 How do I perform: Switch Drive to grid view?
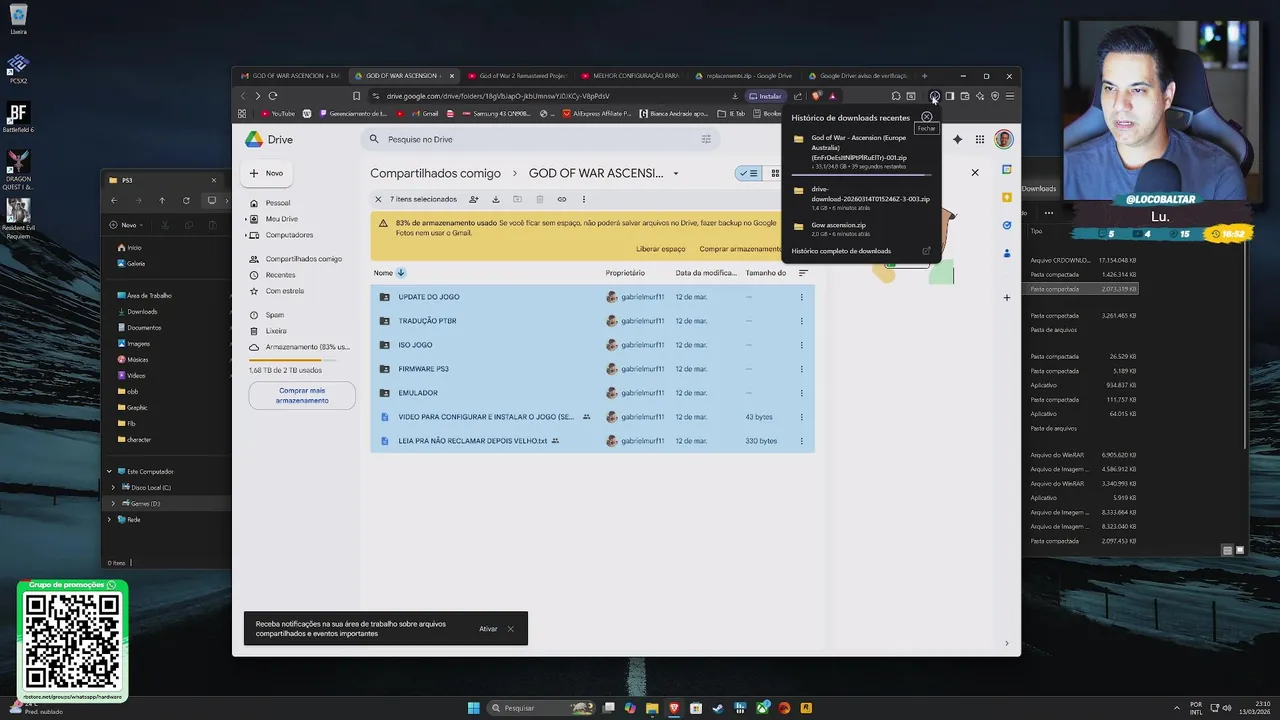tap(775, 173)
